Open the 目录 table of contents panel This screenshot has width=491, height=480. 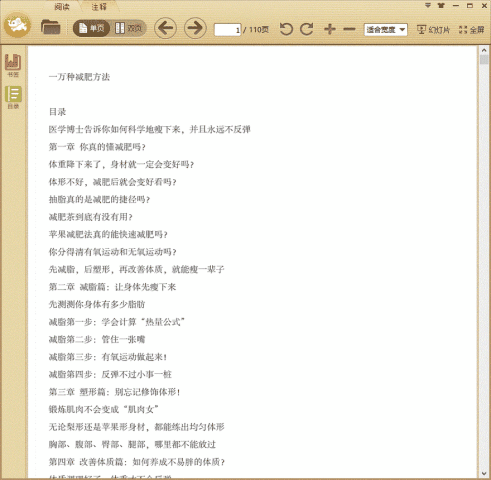13,97
